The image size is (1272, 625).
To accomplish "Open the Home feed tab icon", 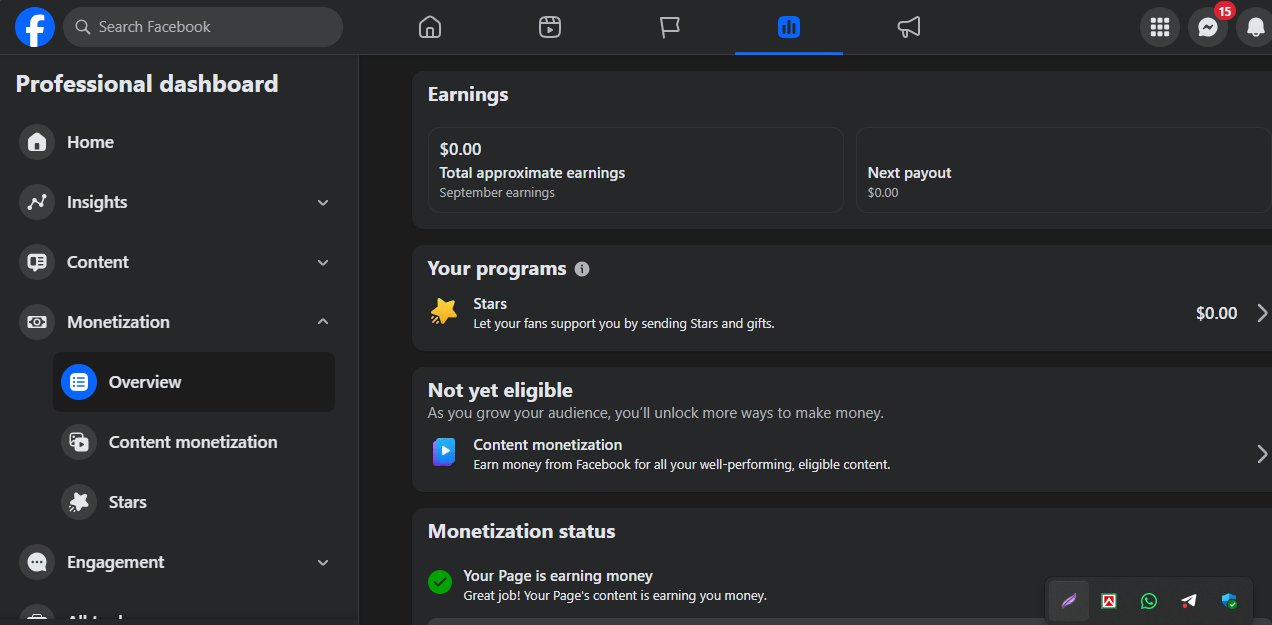I will click(429, 27).
